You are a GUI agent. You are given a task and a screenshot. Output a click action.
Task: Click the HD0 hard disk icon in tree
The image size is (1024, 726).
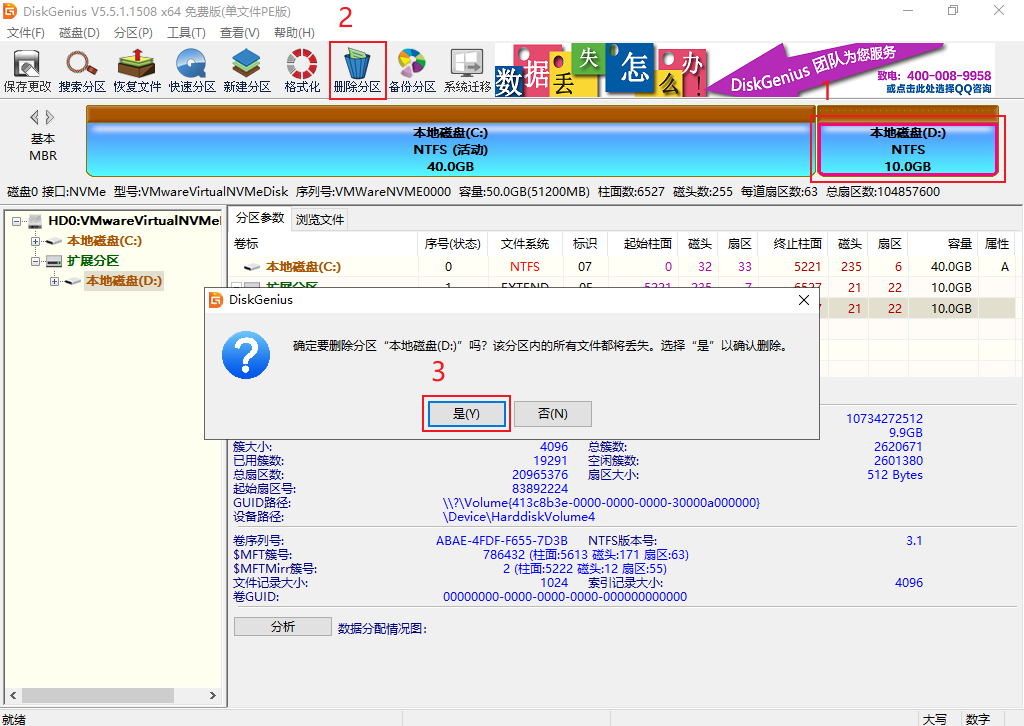click(36, 221)
